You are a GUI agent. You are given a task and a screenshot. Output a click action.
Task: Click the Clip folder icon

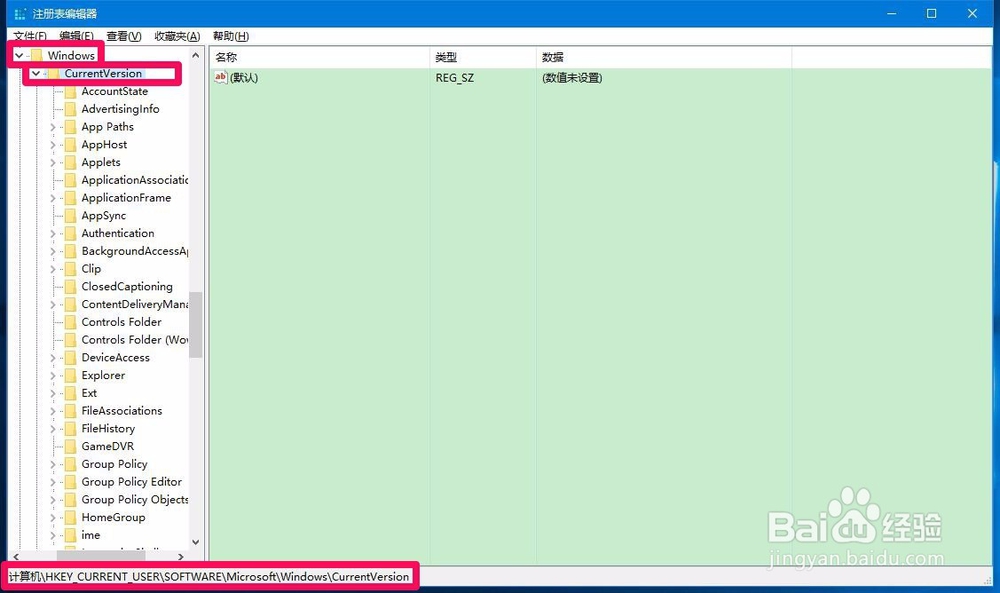pyautogui.click(x=70, y=269)
